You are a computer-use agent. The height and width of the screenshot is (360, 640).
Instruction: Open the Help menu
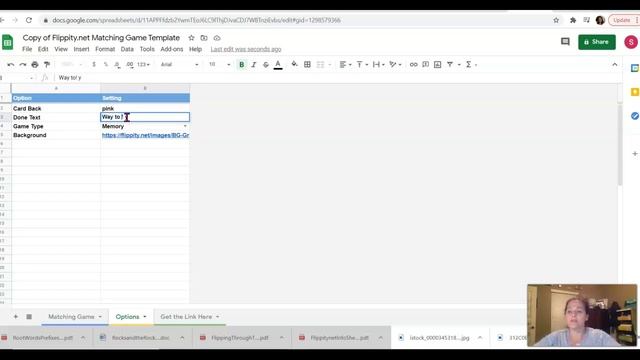(x=195, y=49)
